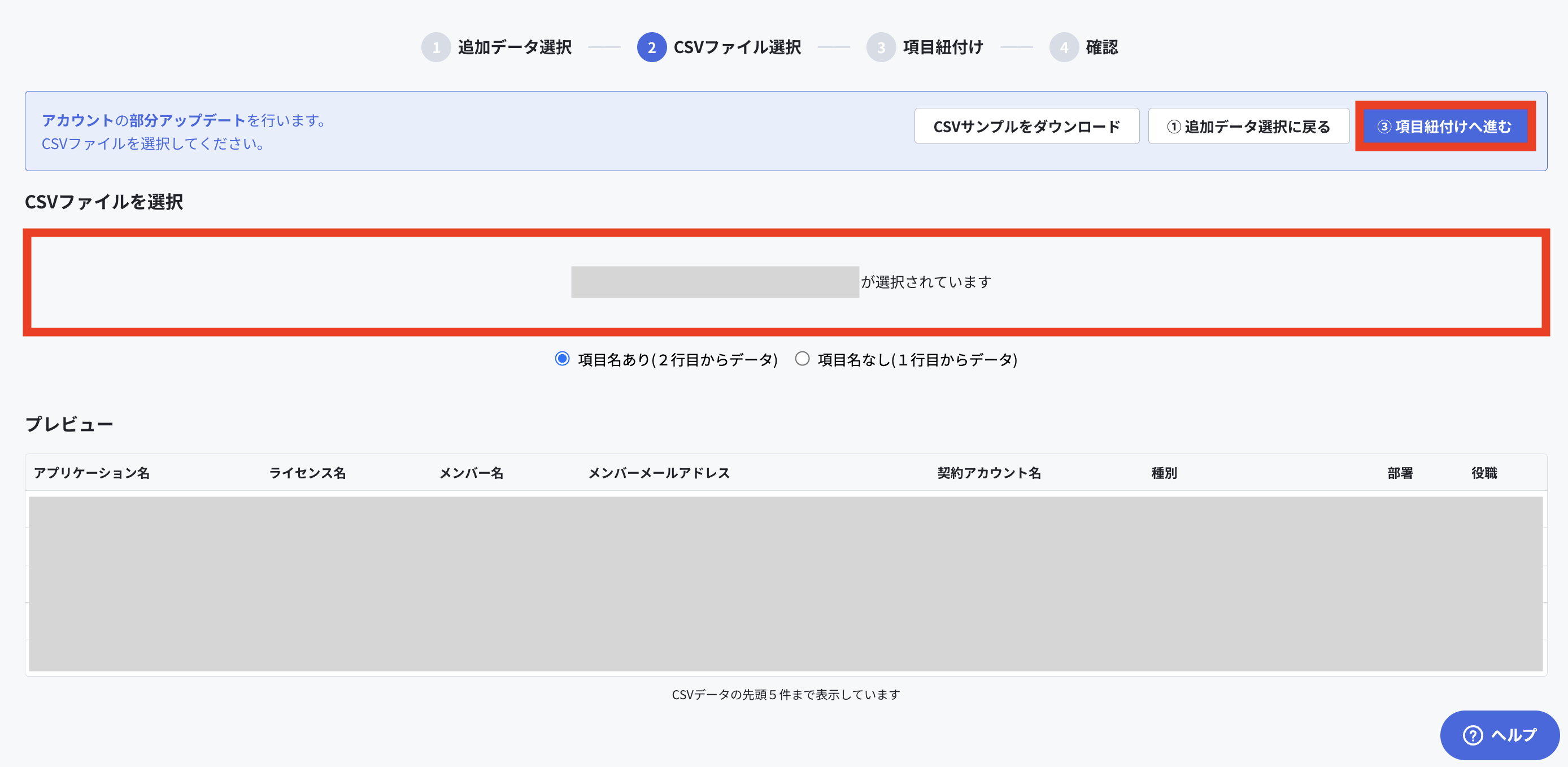This screenshot has height=767, width=1568.
Task: Return via ①追加データ選択に戻る button
Action: (x=1248, y=127)
